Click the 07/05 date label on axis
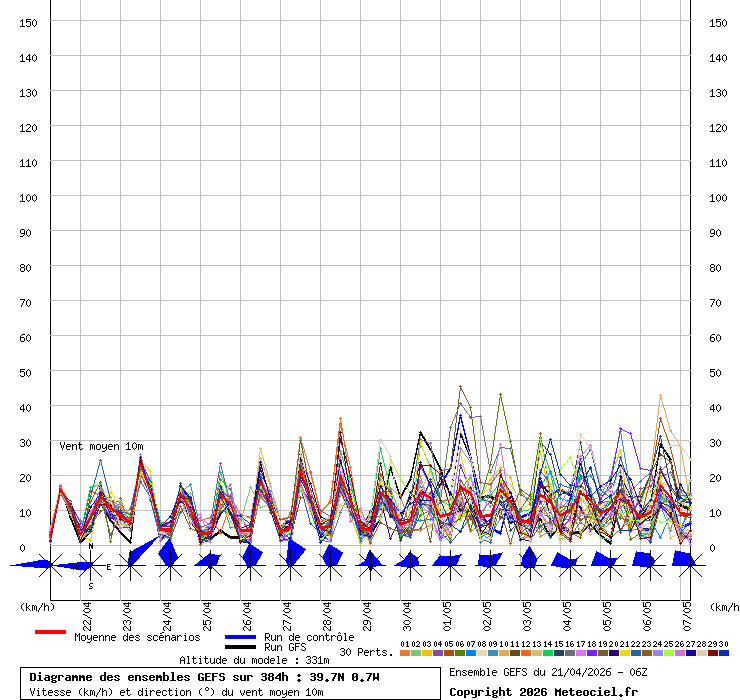 point(687,612)
